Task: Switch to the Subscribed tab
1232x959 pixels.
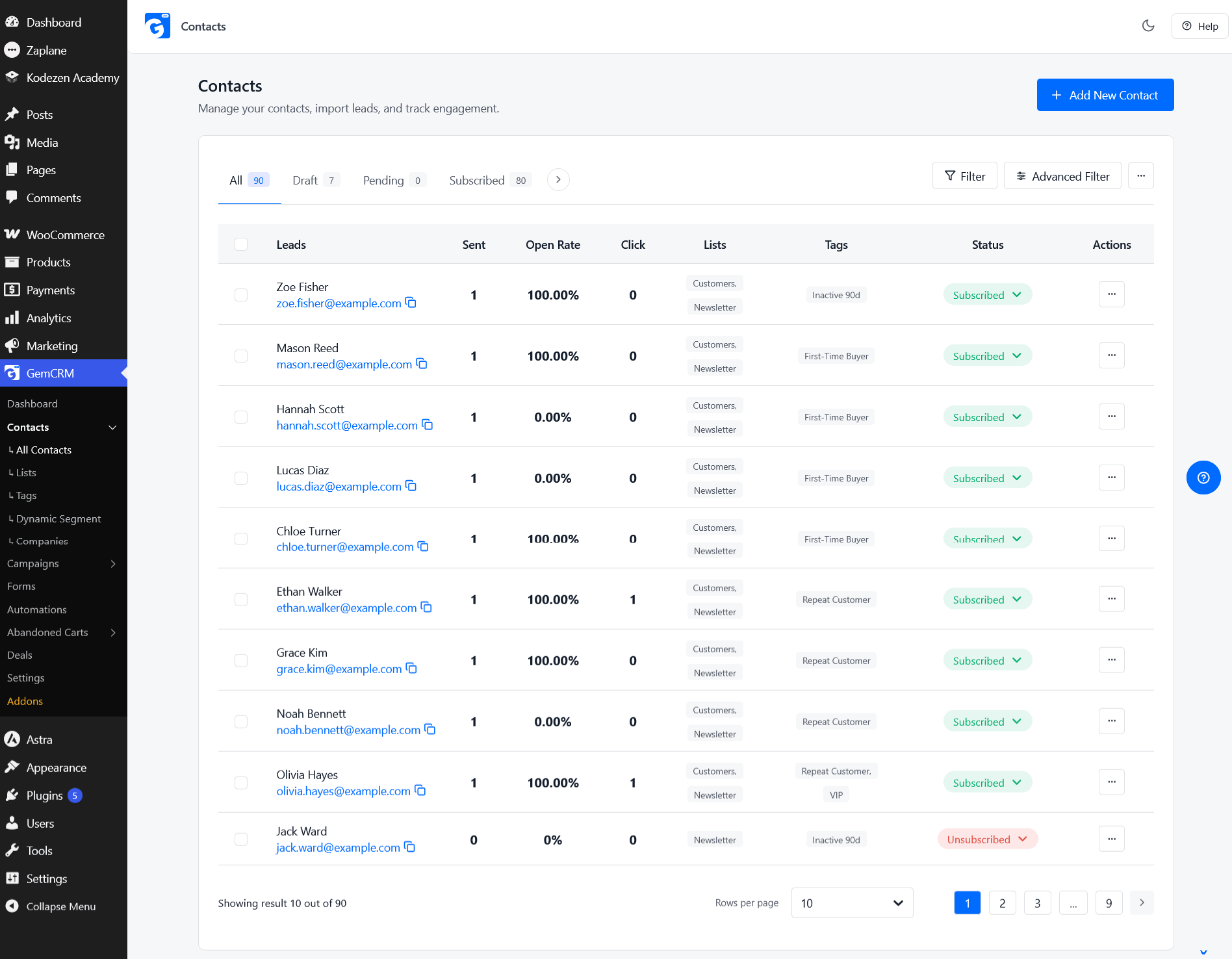Action: [x=490, y=180]
